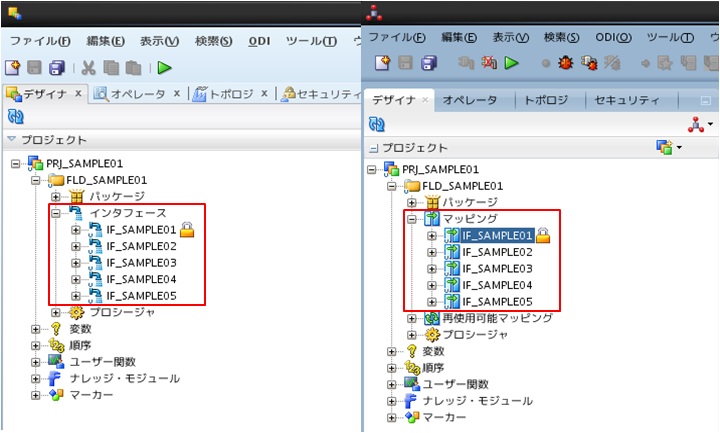720x433 pixels.
Task: Expand 変数 node in left tree
Action: coord(35,329)
